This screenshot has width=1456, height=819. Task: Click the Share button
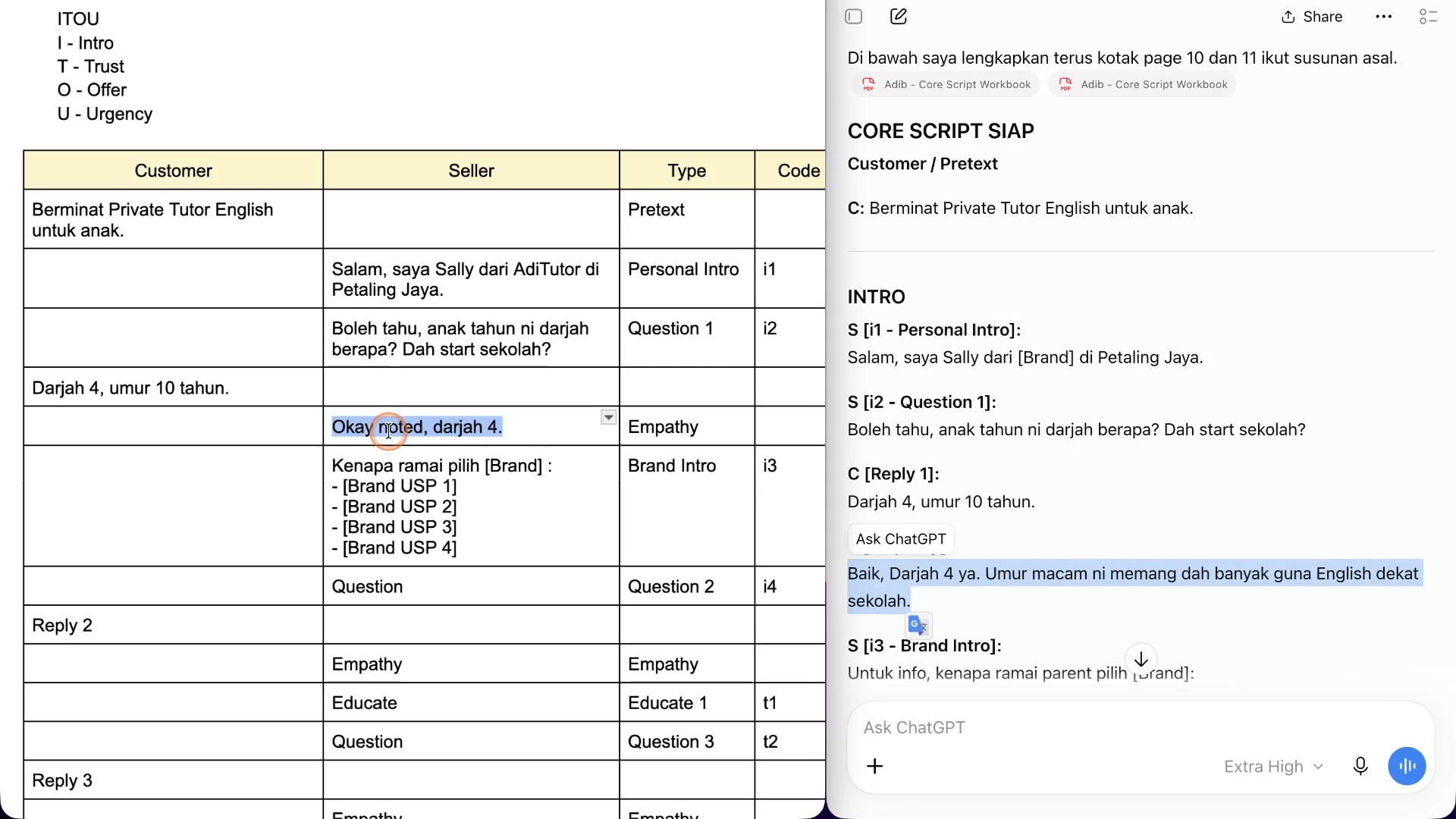click(x=1312, y=17)
